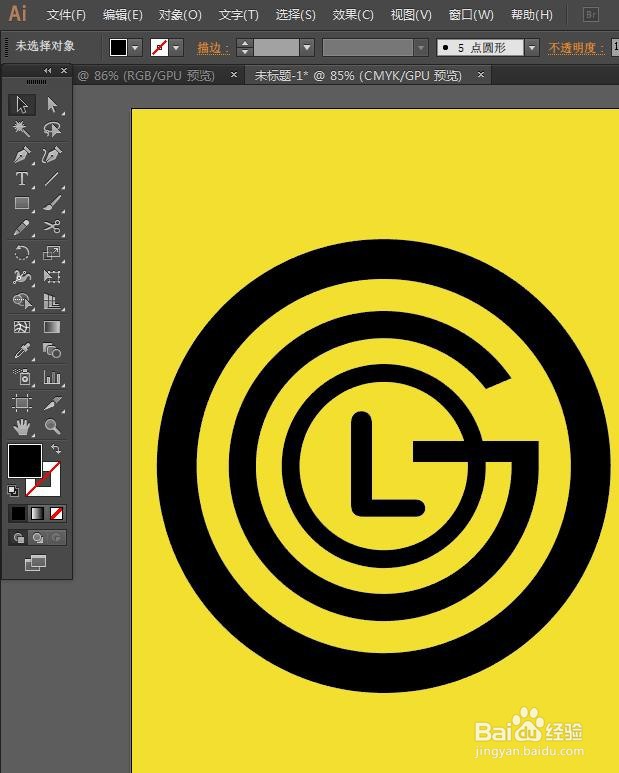Close the 未标题-1 document tab

481,74
